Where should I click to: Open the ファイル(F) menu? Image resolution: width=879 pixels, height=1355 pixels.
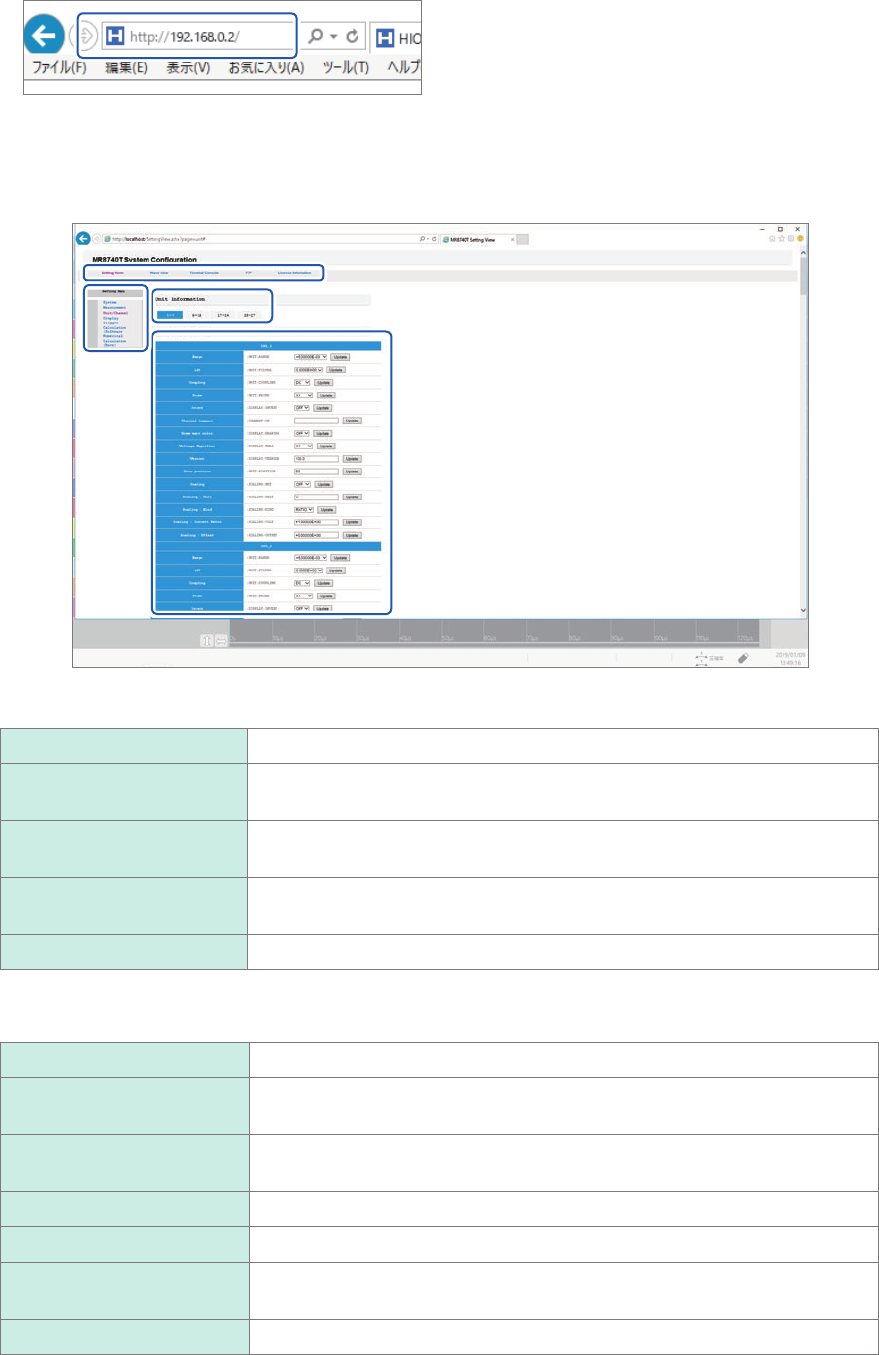(61, 67)
